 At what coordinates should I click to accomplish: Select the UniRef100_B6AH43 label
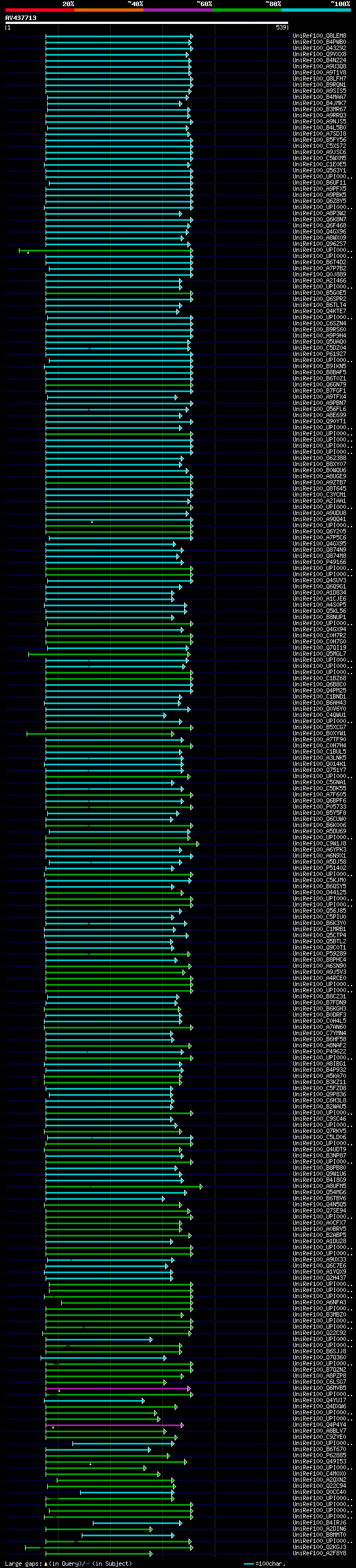(x=319, y=703)
